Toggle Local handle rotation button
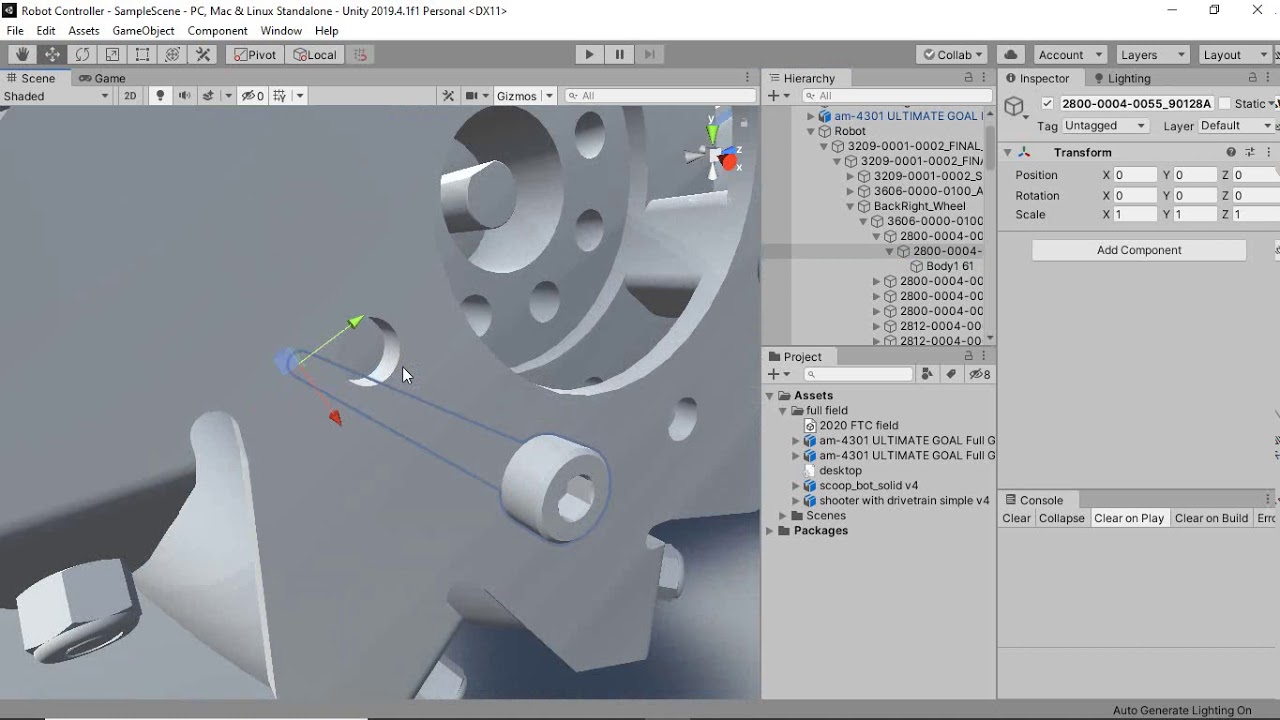This screenshot has height=720, width=1280. 315,55
